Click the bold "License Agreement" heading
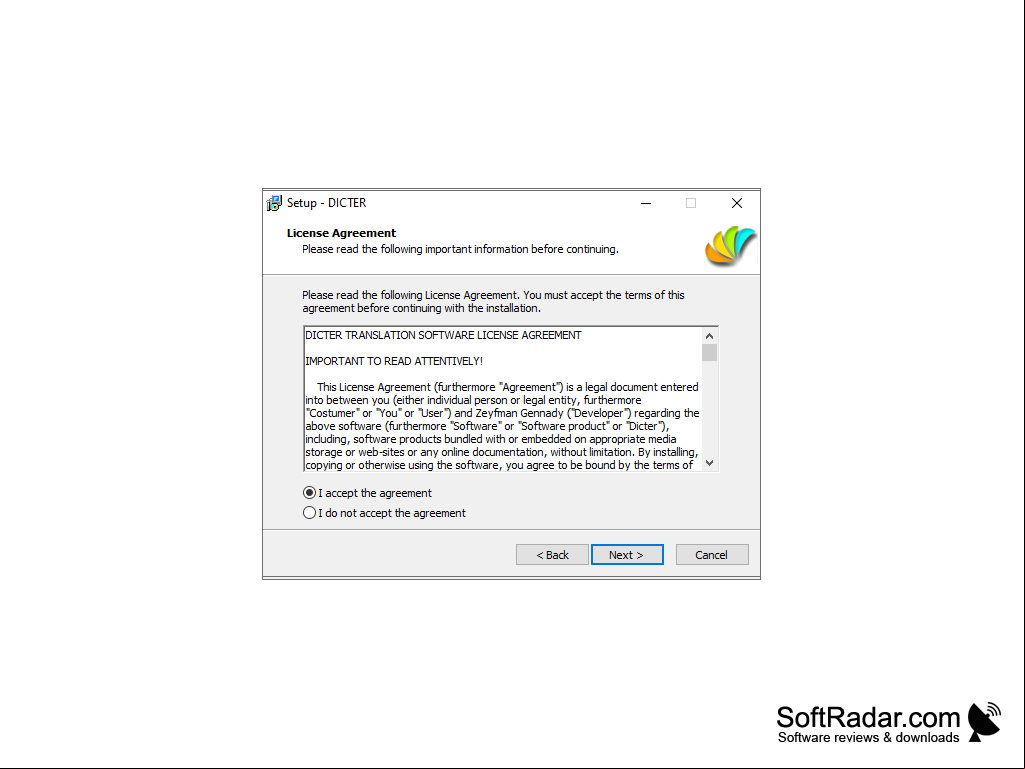Viewport: 1025px width, 769px height. click(341, 233)
